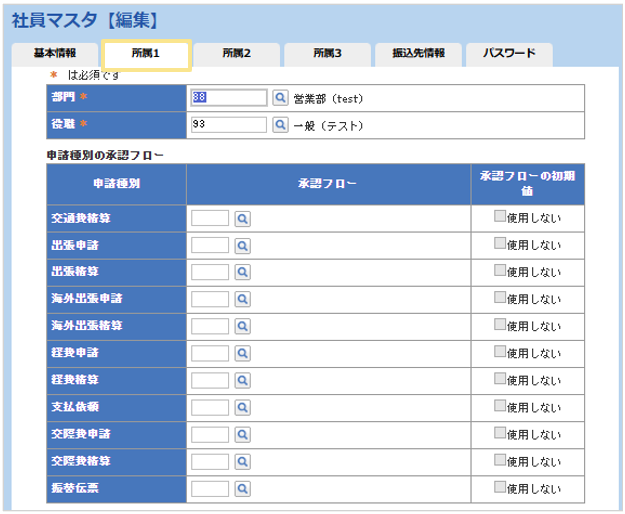This screenshot has width=625, height=514.
Task: Search approval flow for 海外出張精算
Action: (x=242, y=326)
